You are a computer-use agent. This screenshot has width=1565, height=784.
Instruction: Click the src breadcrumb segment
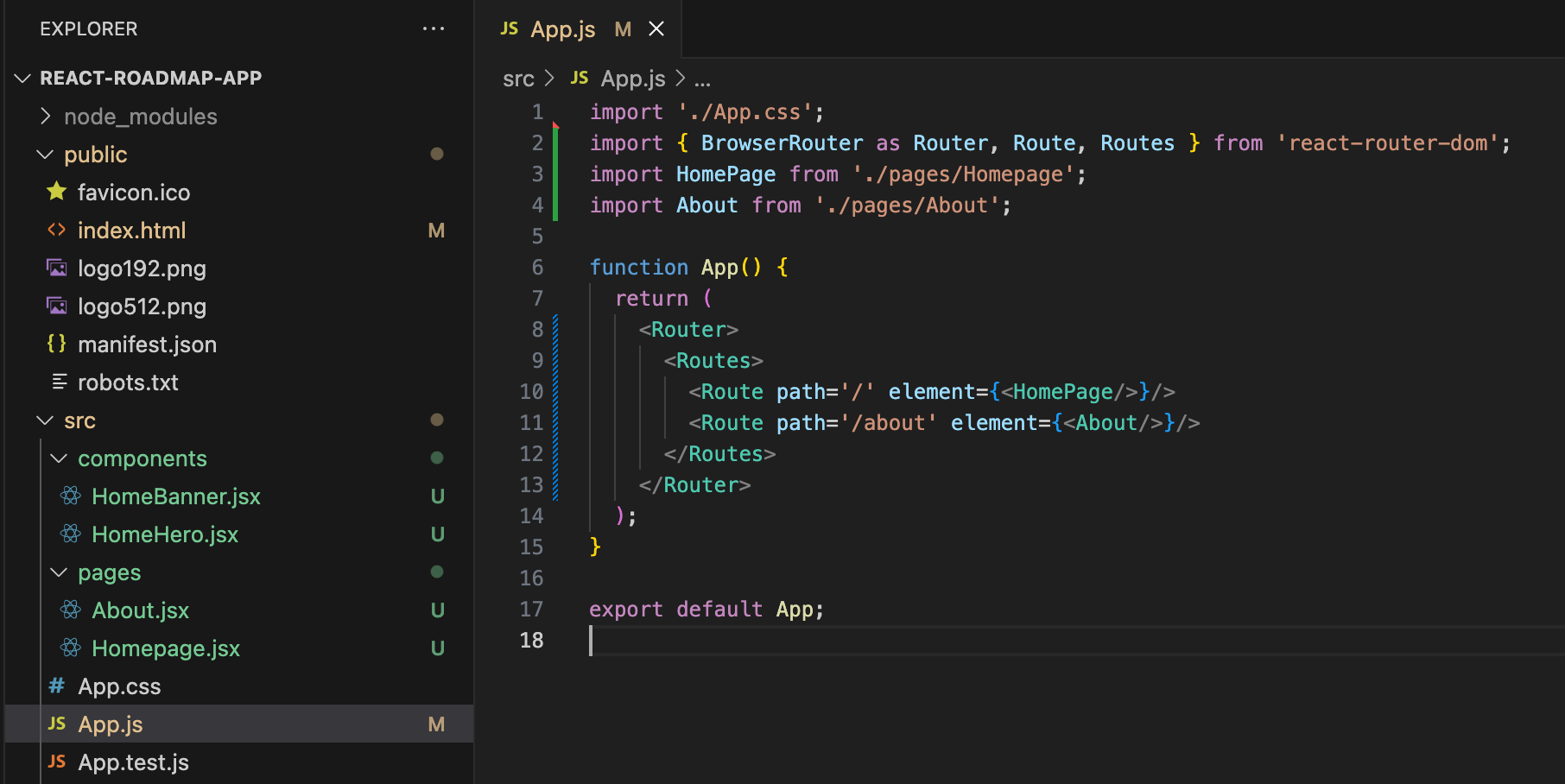518,79
